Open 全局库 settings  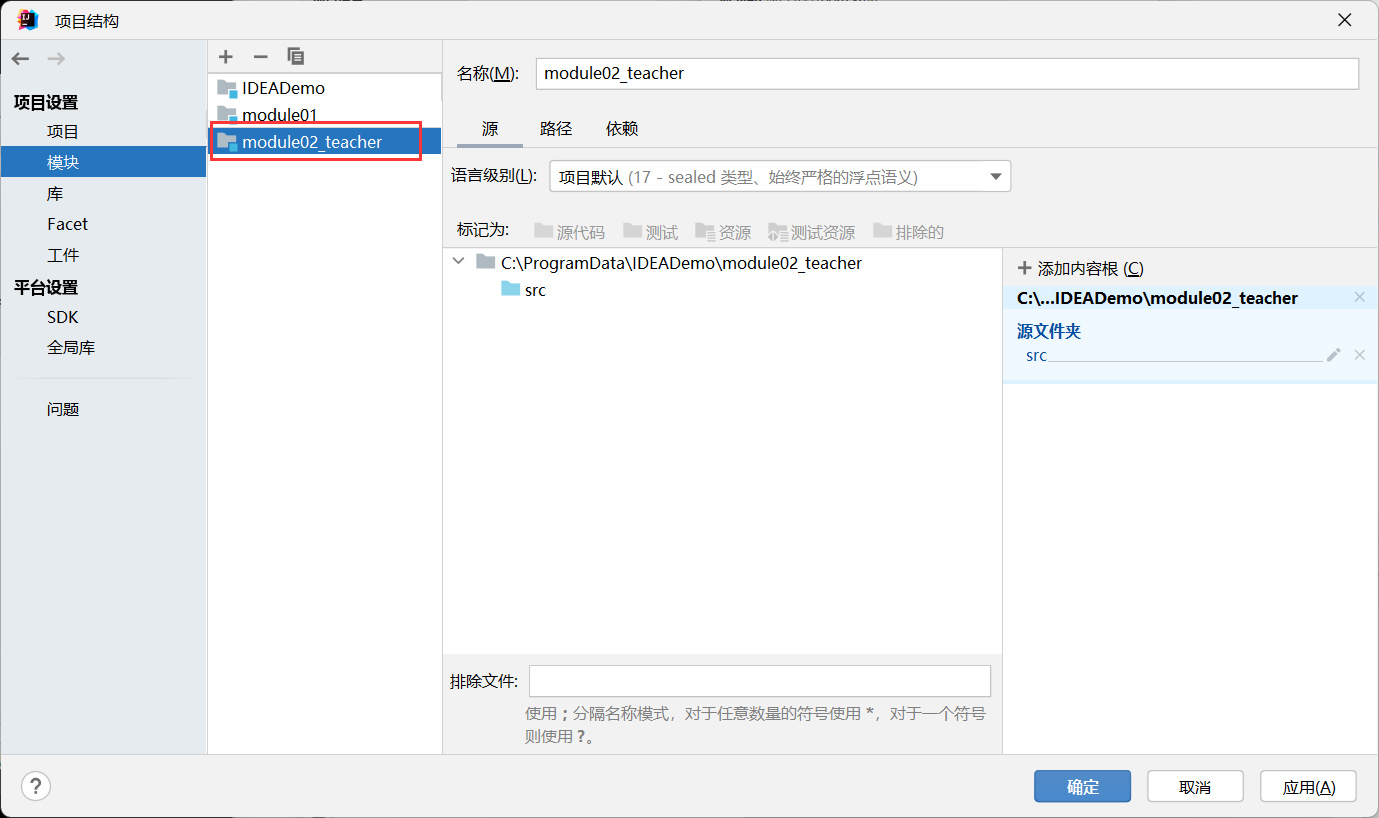point(71,348)
